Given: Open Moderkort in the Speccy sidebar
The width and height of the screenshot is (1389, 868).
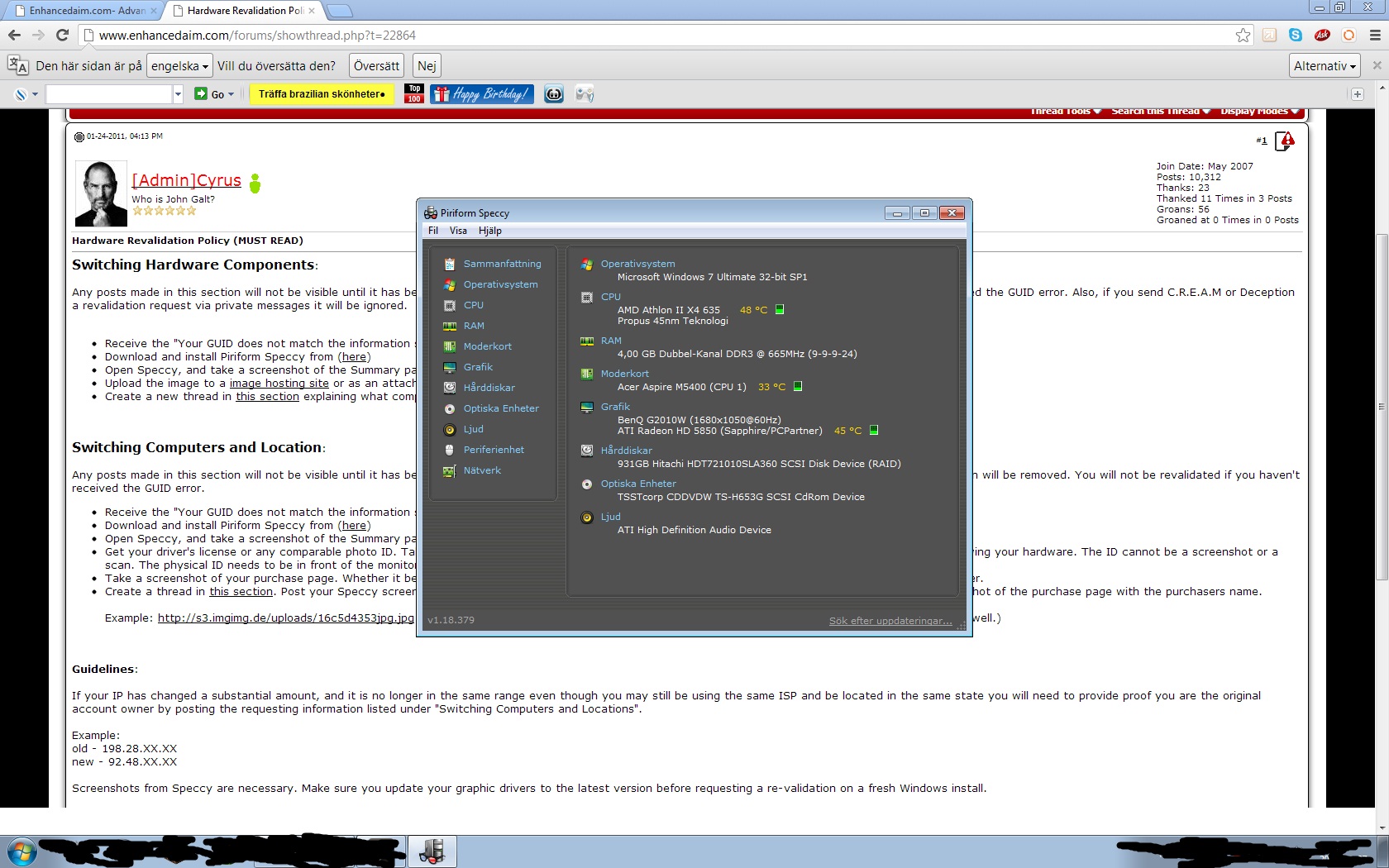Looking at the screenshot, I should [487, 346].
